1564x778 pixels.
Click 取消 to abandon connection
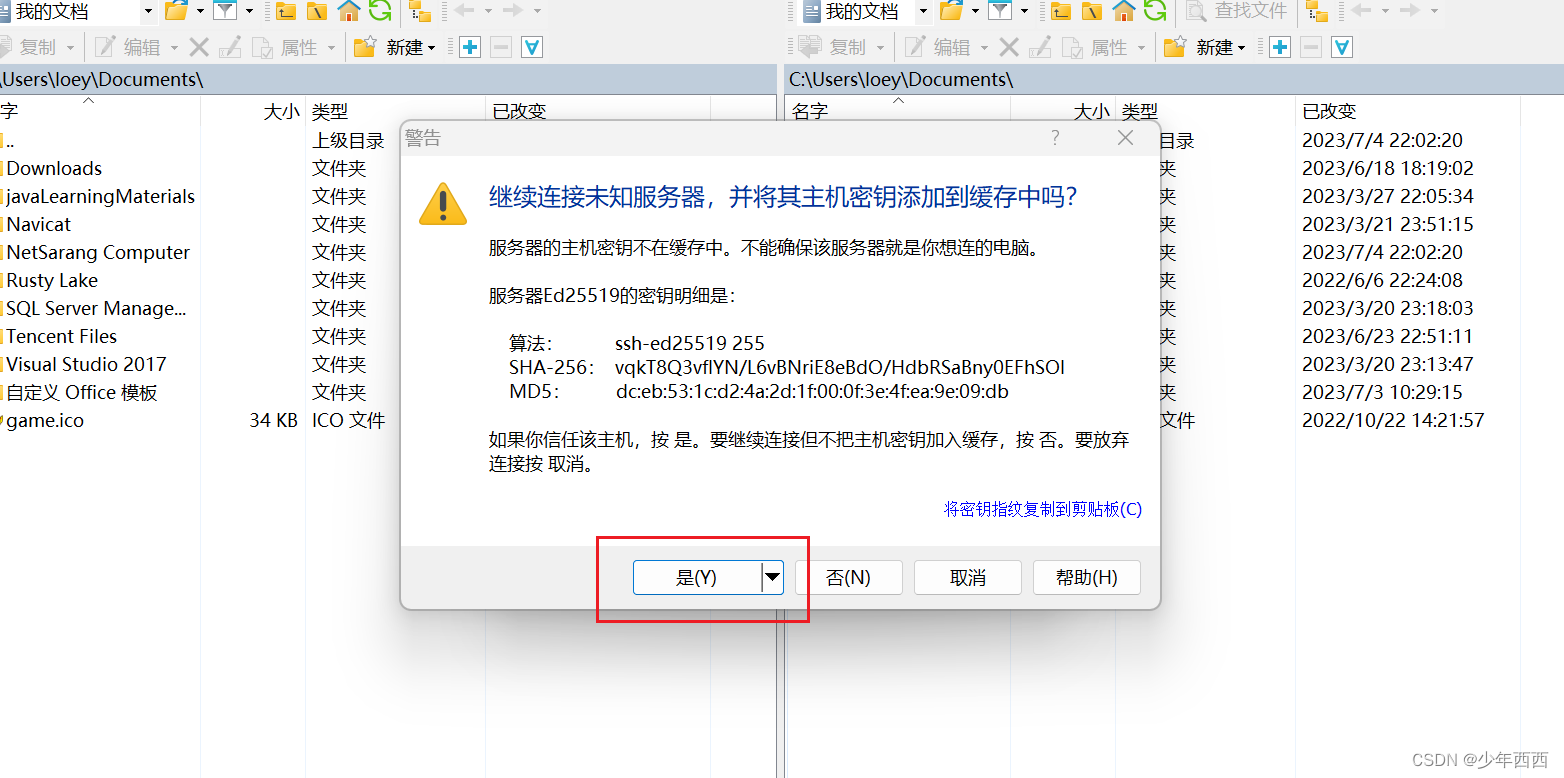pos(968,577)
